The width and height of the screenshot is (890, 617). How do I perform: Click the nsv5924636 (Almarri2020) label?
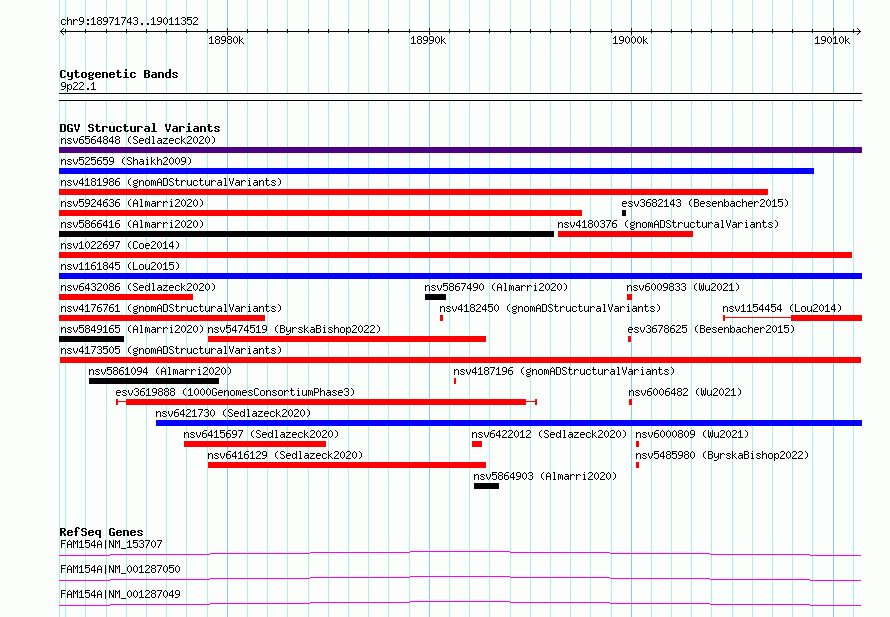[132, 203]
